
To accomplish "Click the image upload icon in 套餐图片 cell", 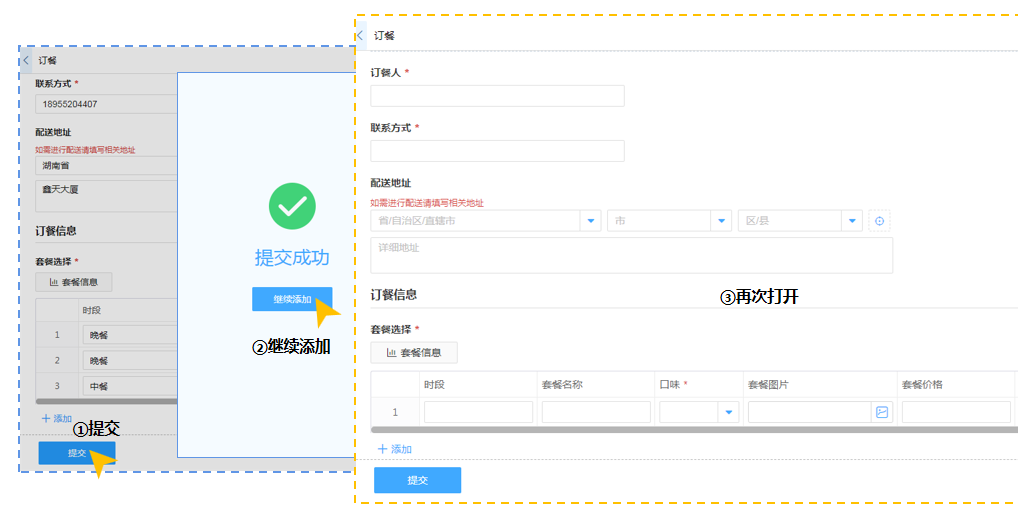I will click(881, 412).
